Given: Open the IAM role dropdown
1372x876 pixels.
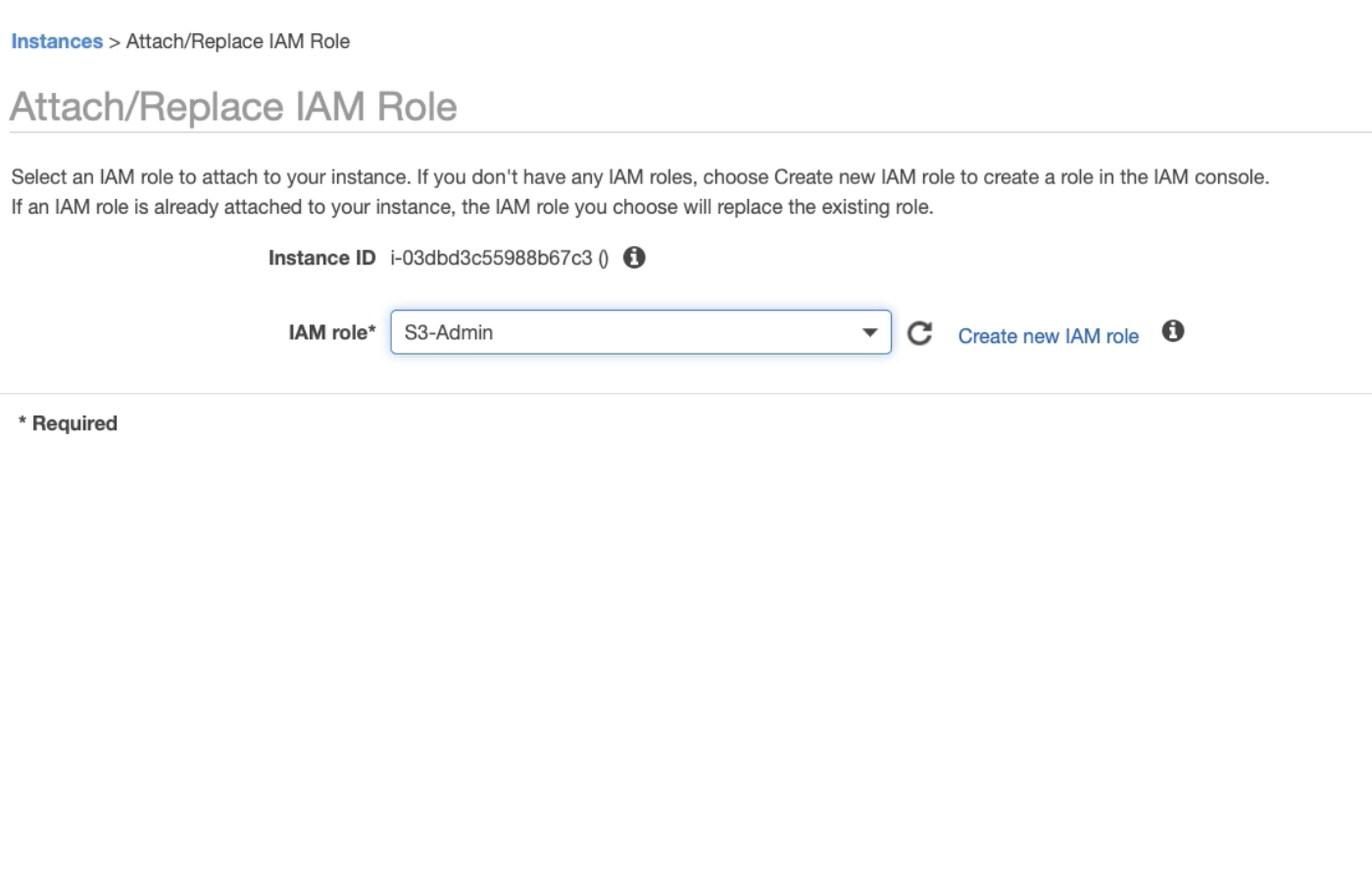Looking at the screenshot, I should tap(640, 332).
